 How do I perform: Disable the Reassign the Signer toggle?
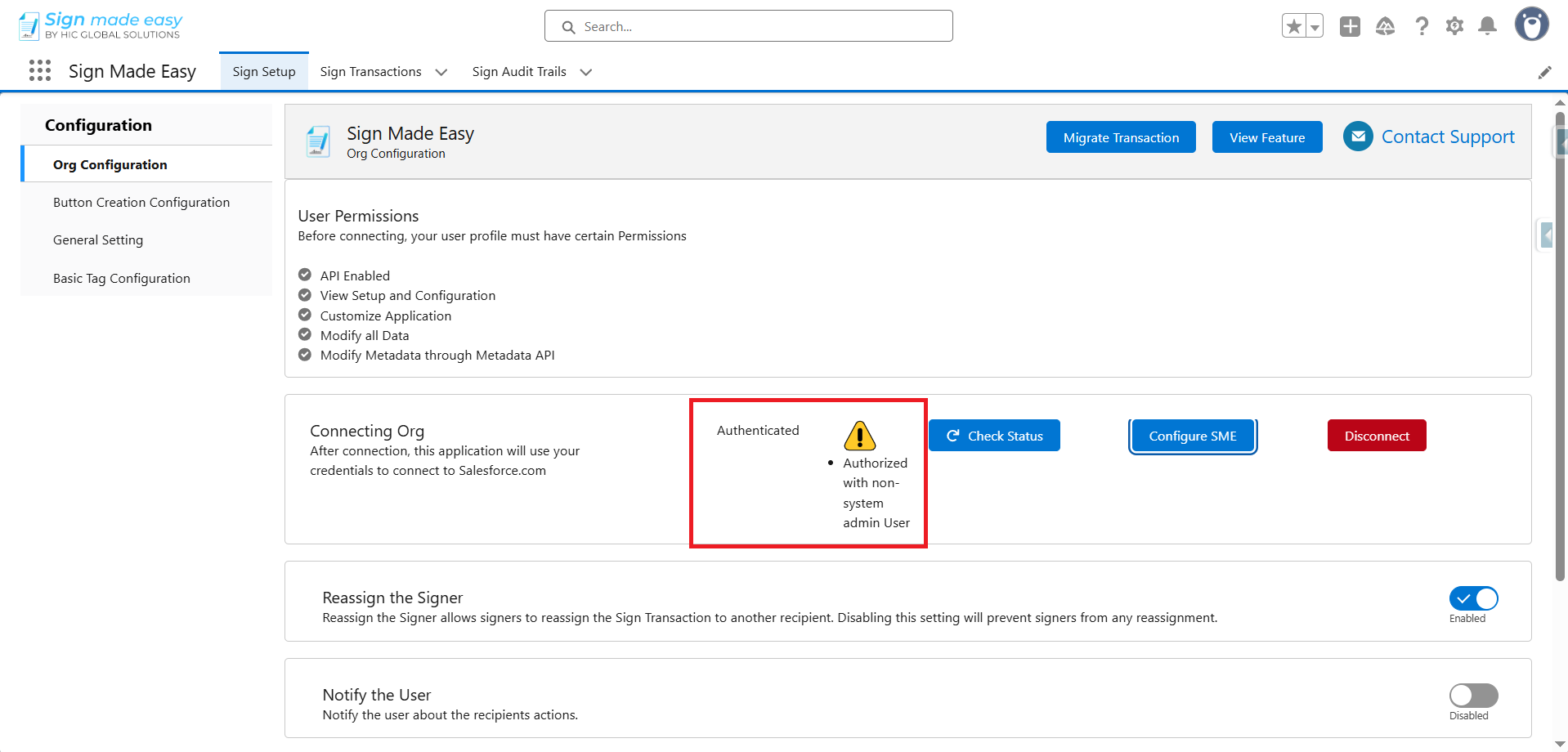tap(1473, 599)
